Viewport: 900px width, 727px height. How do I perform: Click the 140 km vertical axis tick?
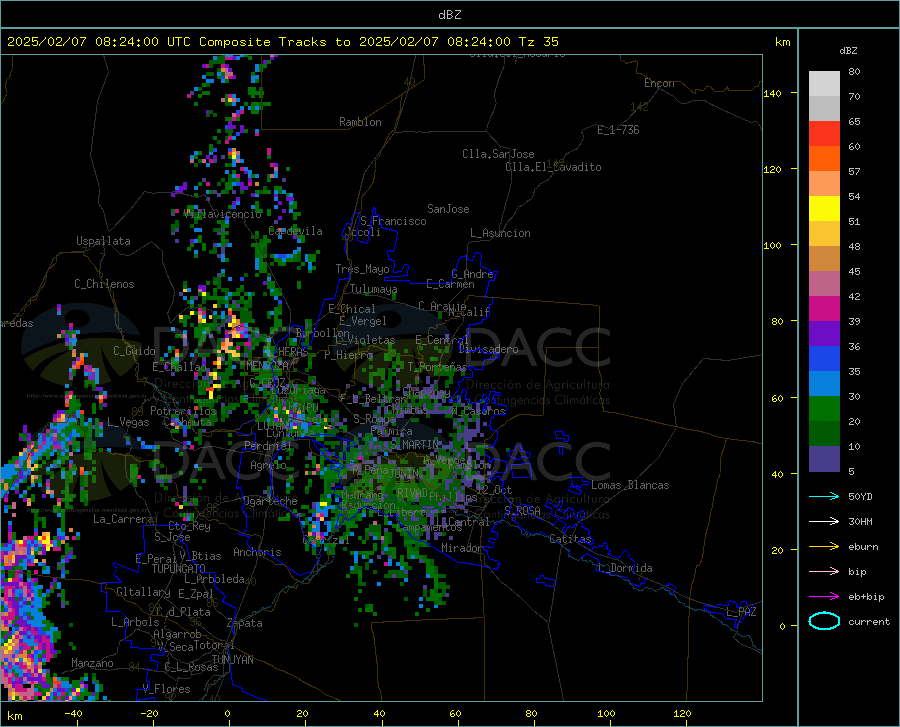[794, 93]
